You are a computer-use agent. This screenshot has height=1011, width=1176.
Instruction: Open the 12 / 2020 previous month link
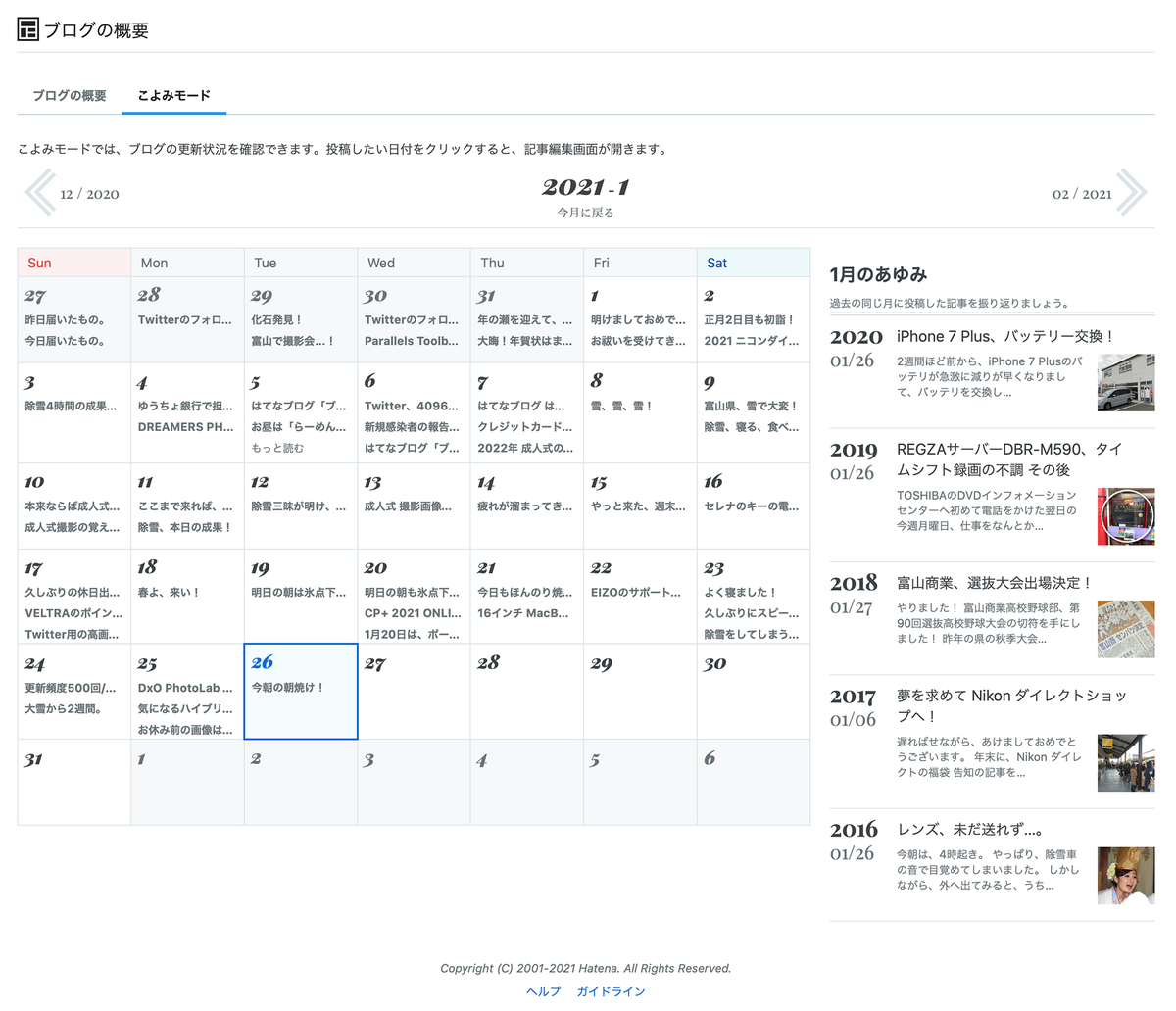pos(89,194)
